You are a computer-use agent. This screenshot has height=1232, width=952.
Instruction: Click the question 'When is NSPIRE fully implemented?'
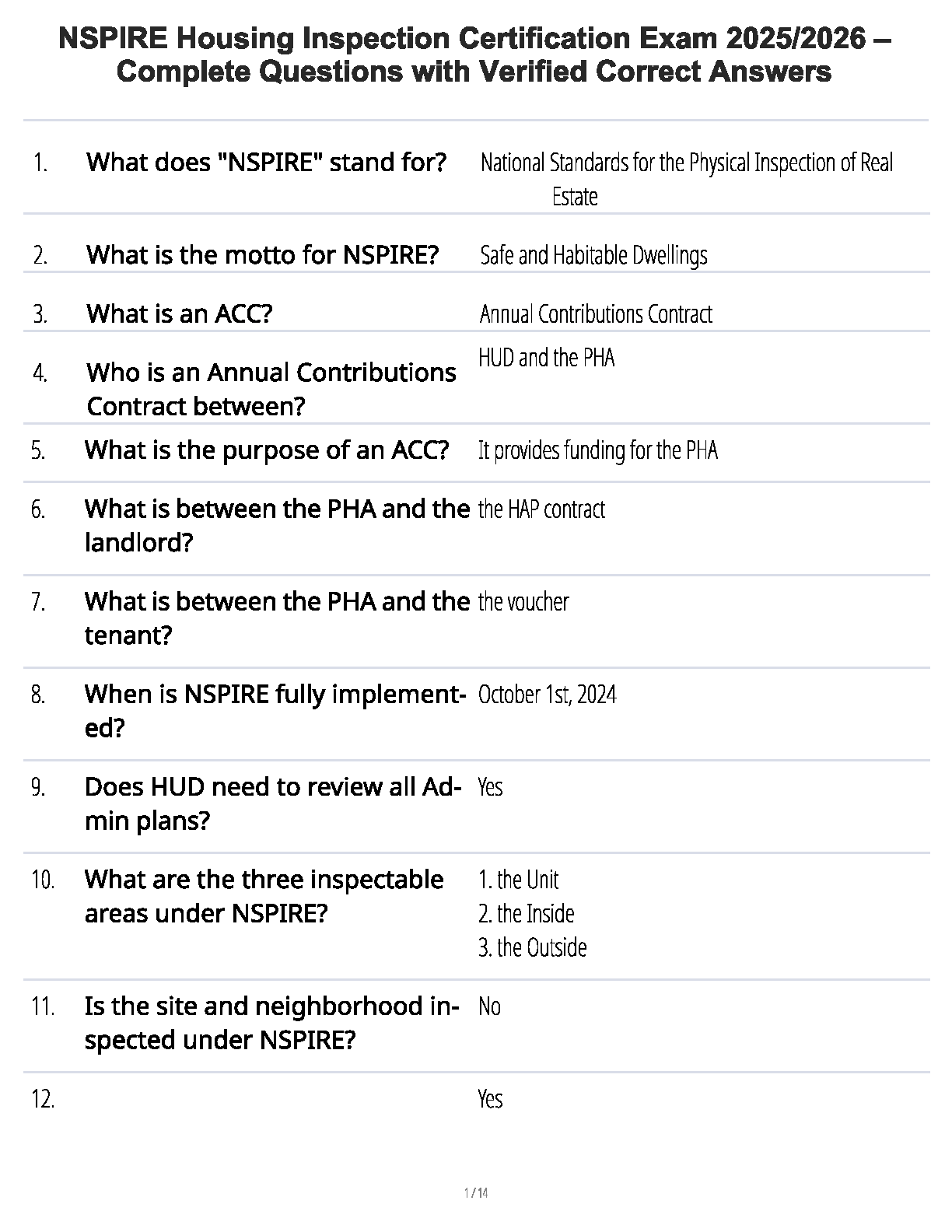pos(275,710)
